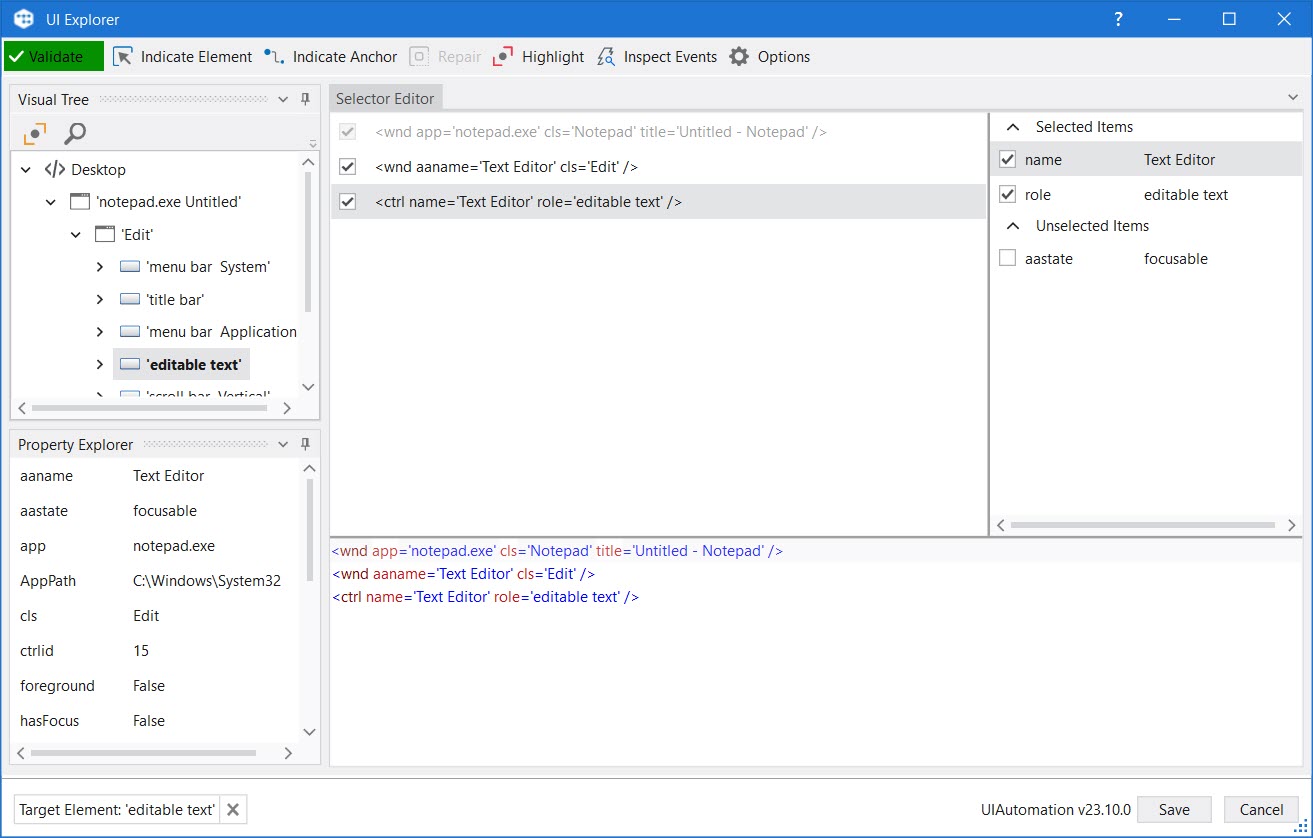Enable the aastate focusable checkbox
The image size is (1313, 838).
1006,258
